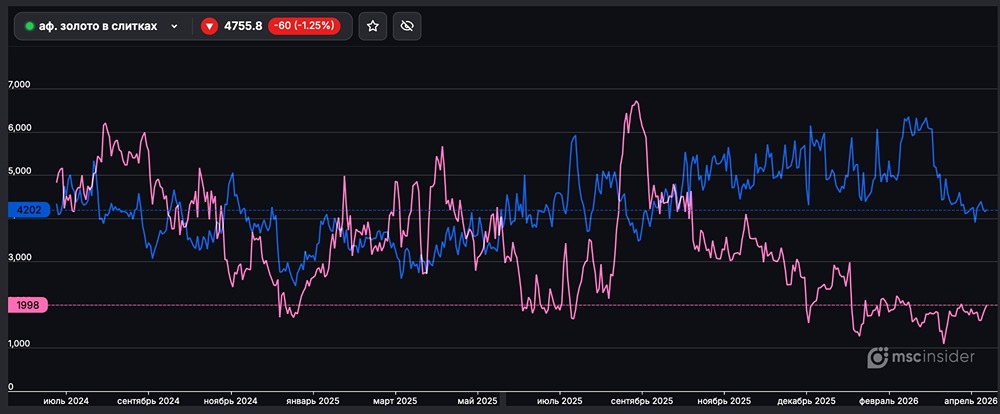Click the июль 2024 axis label

(66, 400)
